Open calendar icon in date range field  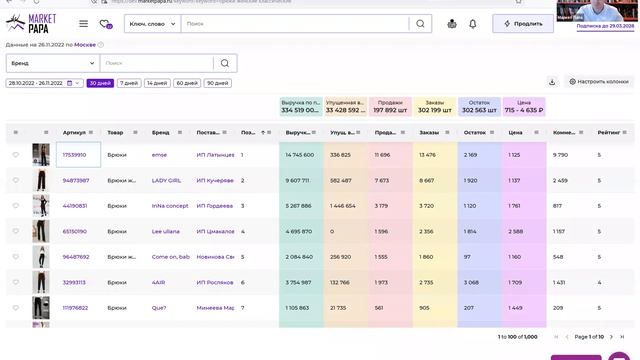[x=69, y=83]
